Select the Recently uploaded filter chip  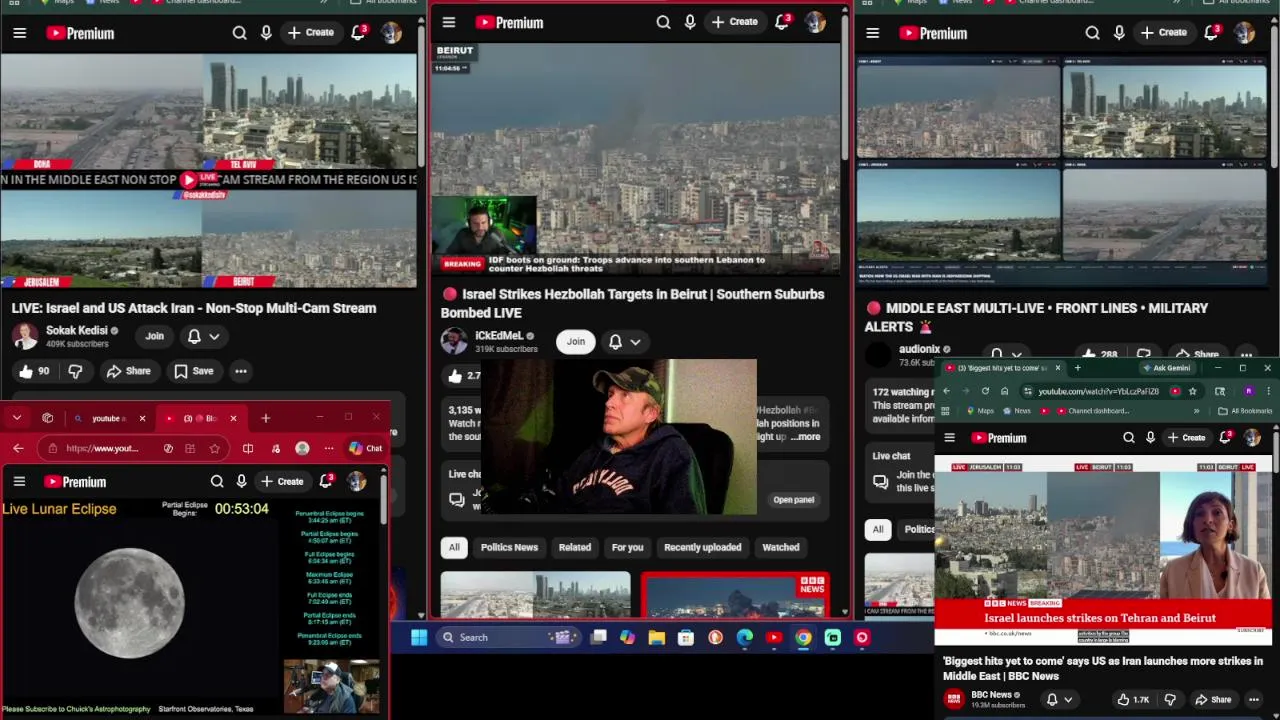703,547
